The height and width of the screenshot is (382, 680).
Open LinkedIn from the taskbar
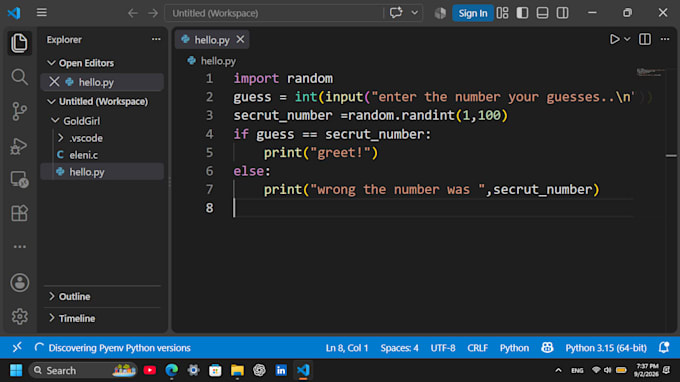[x=281, y=370]
